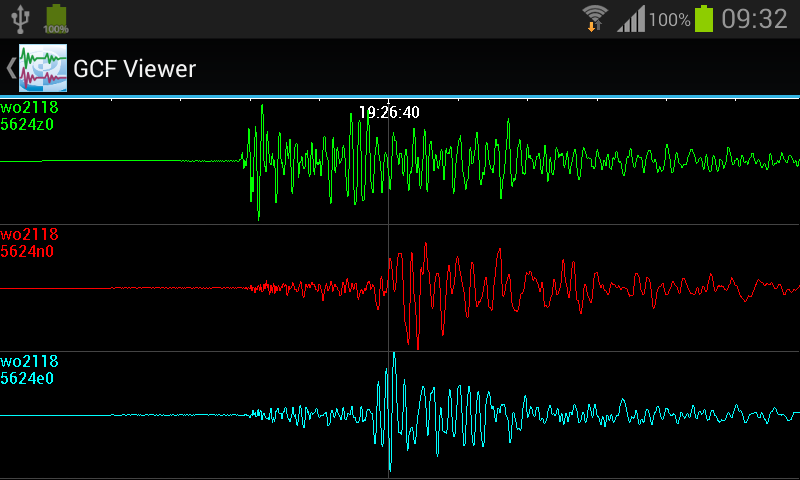Tap the battery indicator beside the clock
The image size is (800, 480).
click(704, 19)
